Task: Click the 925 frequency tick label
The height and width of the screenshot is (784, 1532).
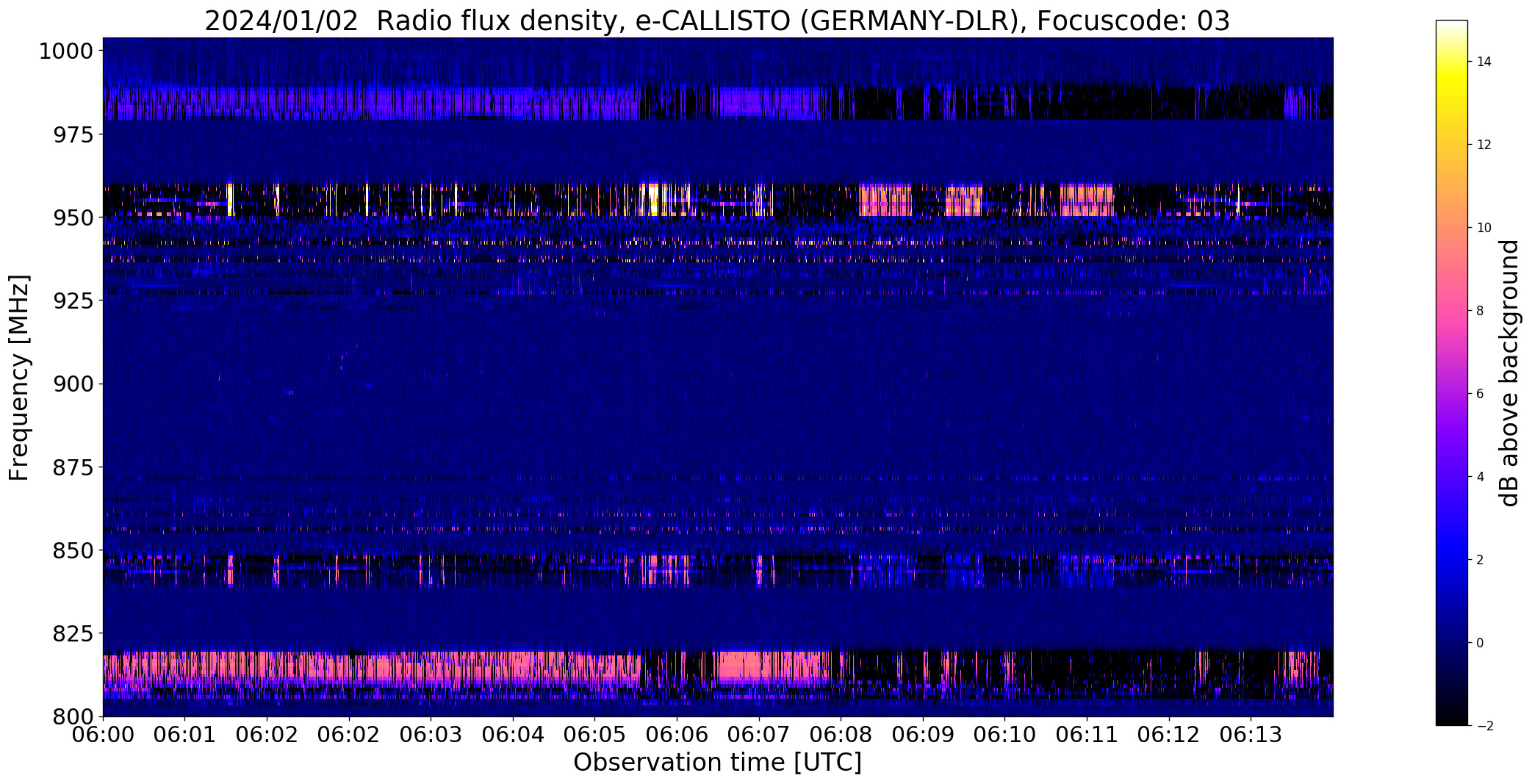Action: [x=73, y=301]
